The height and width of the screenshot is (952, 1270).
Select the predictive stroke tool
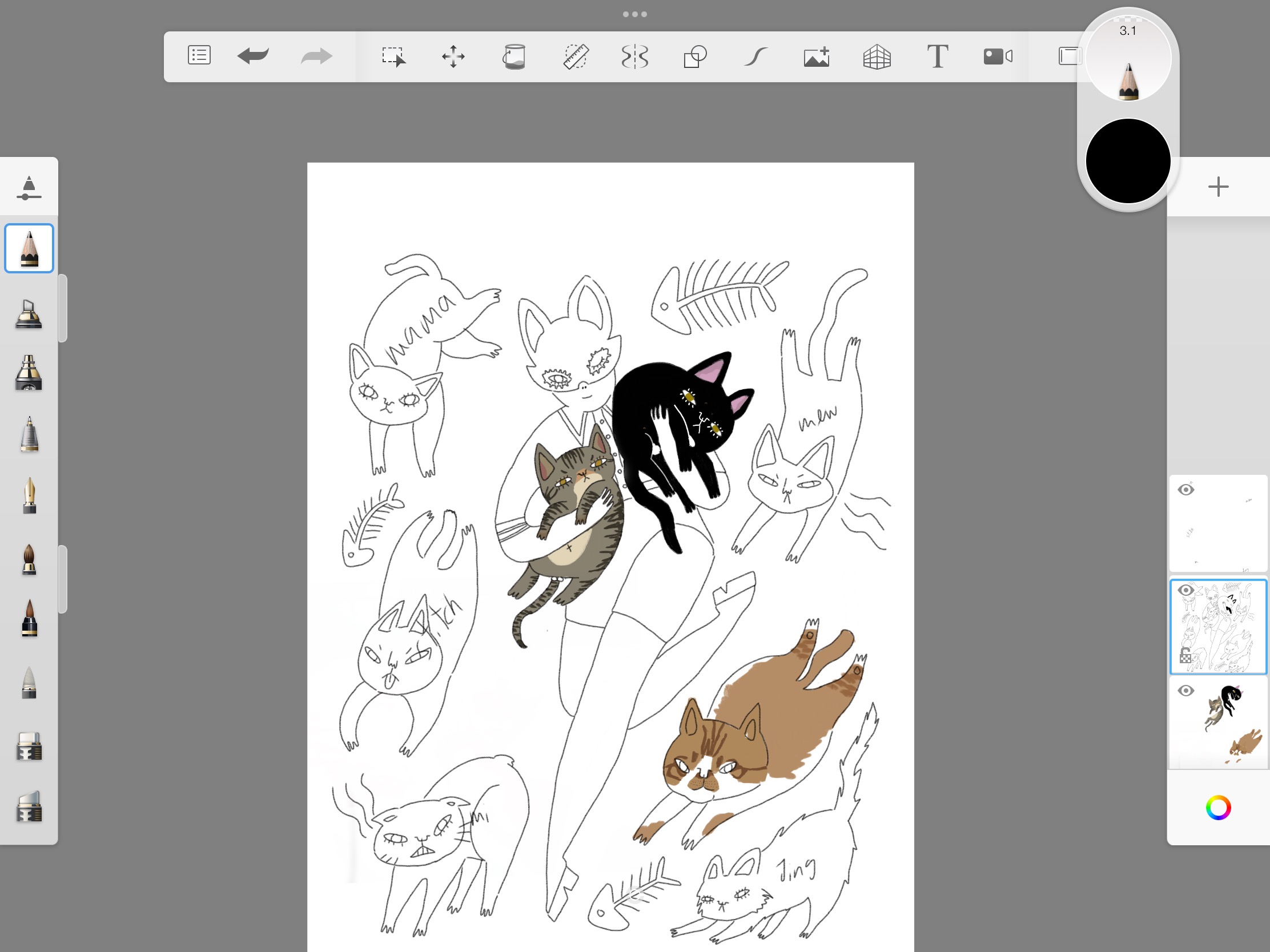(x=755, y=57)
